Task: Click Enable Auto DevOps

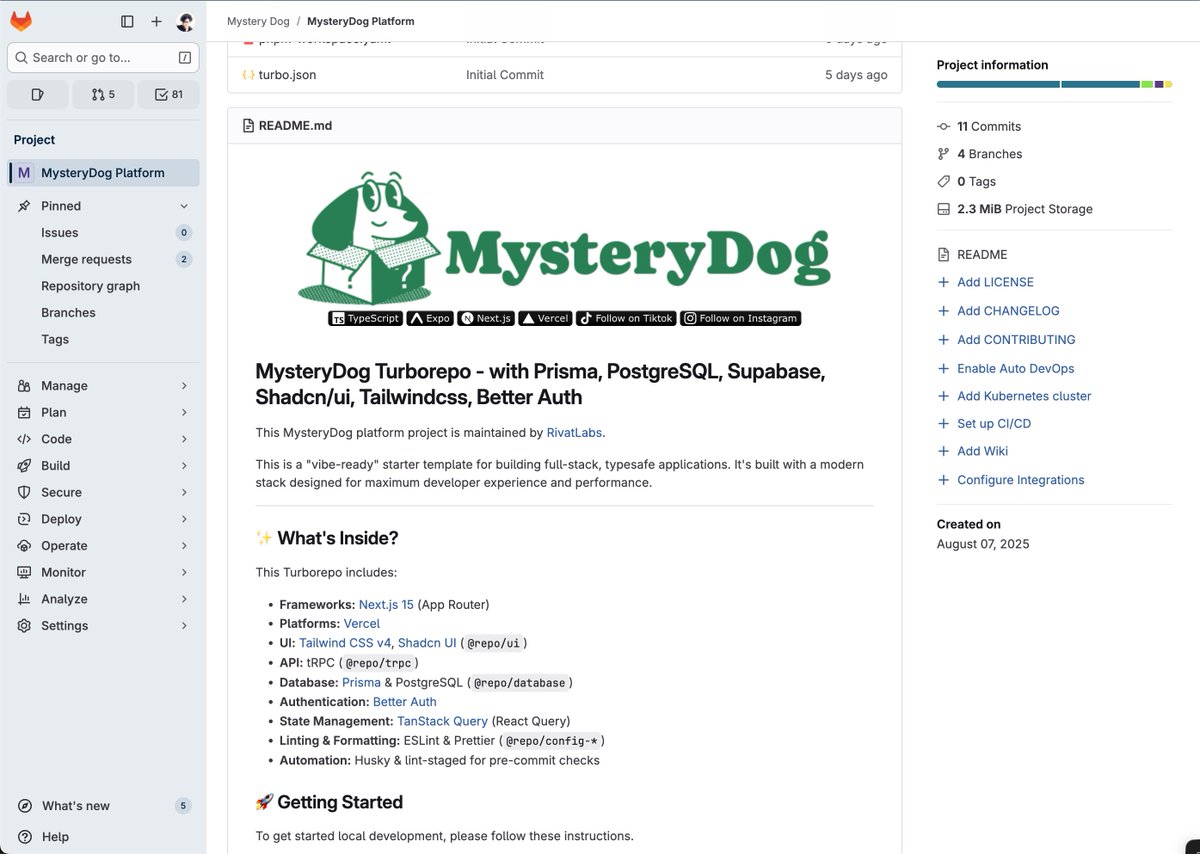Action: coord(1016,368)
